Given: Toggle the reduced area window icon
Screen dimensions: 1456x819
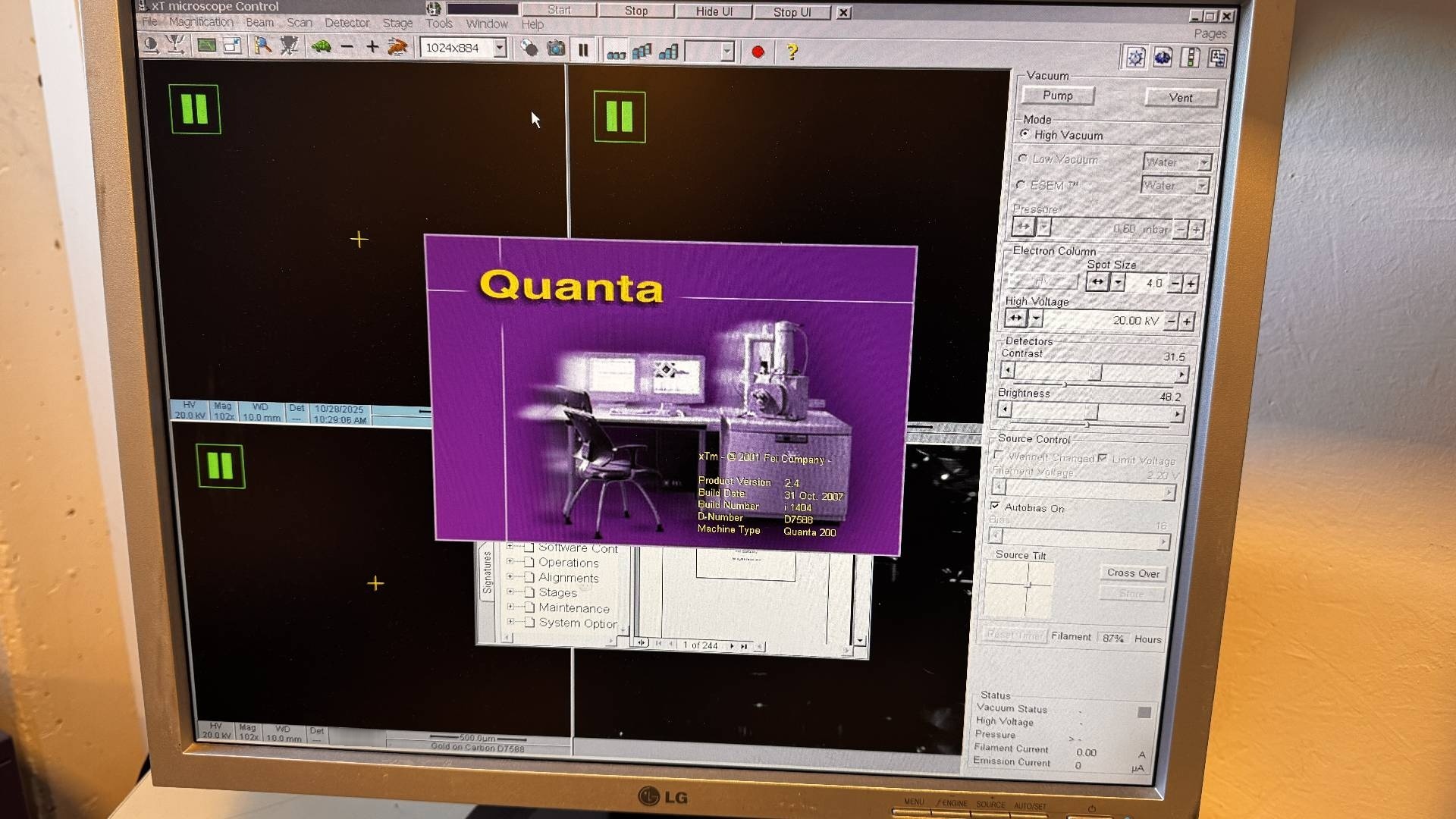Looking at the screenshot, I should pos(232,45).
